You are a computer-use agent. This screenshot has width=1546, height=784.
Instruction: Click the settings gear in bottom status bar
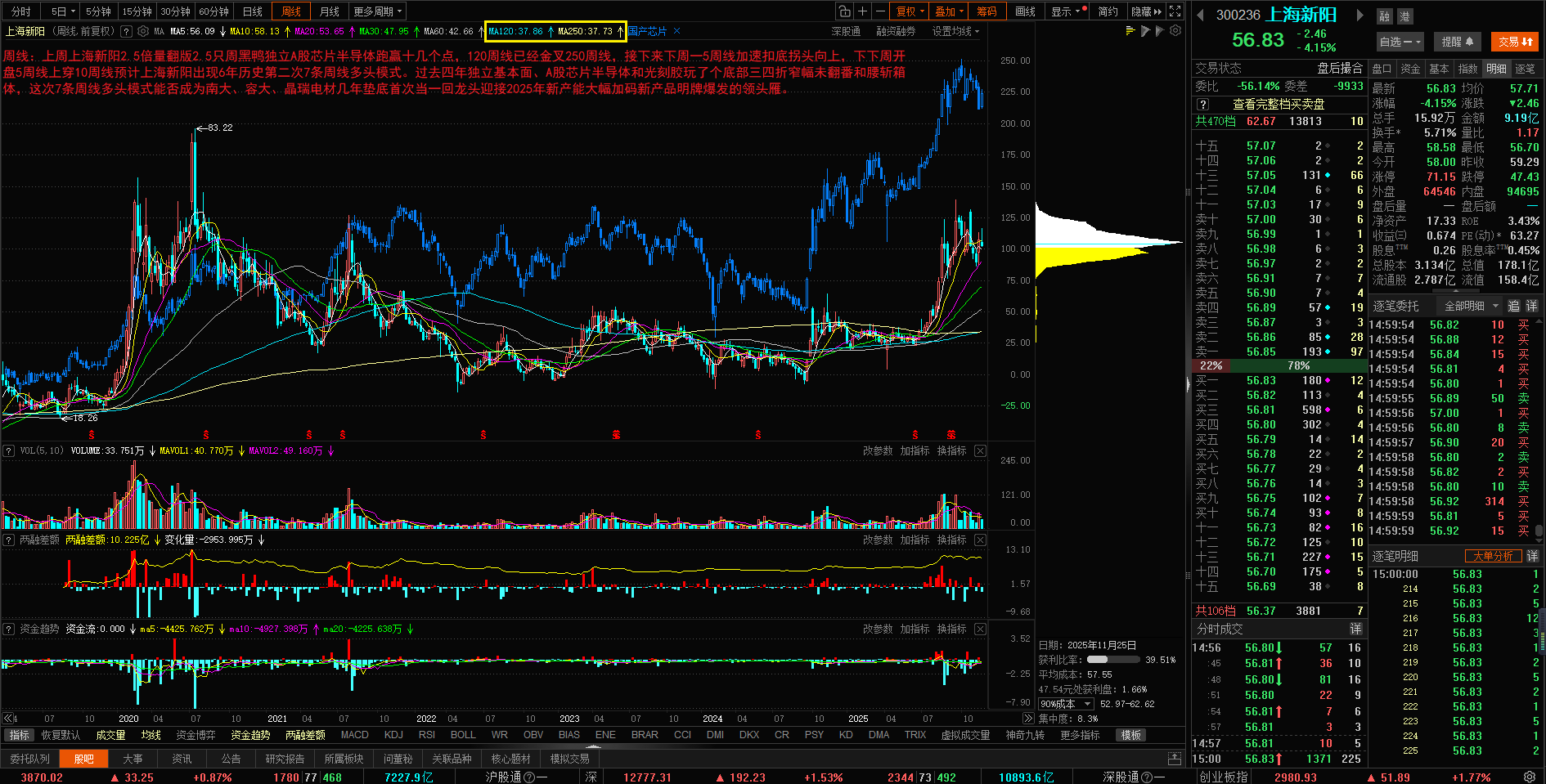1530,777
